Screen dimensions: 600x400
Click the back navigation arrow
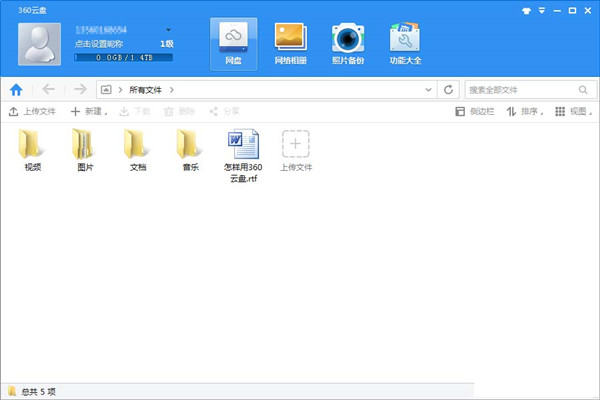pos(49,90)
